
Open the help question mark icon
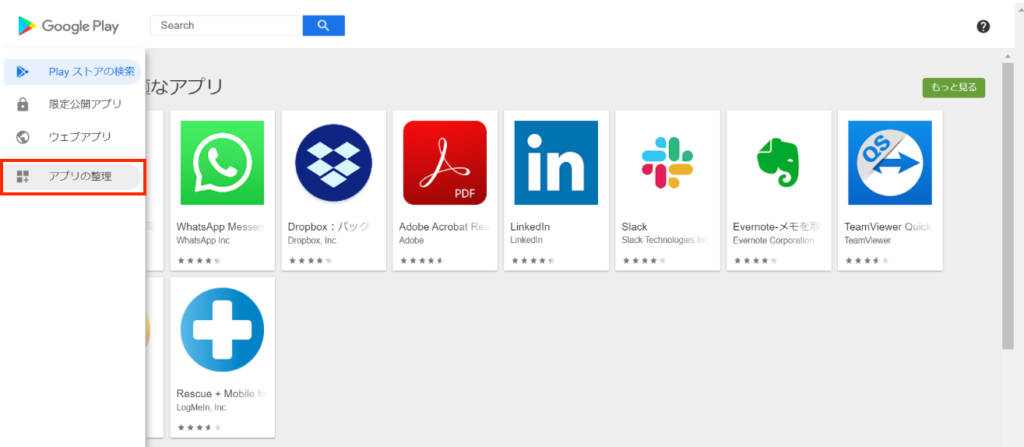[x=983, y=26]
